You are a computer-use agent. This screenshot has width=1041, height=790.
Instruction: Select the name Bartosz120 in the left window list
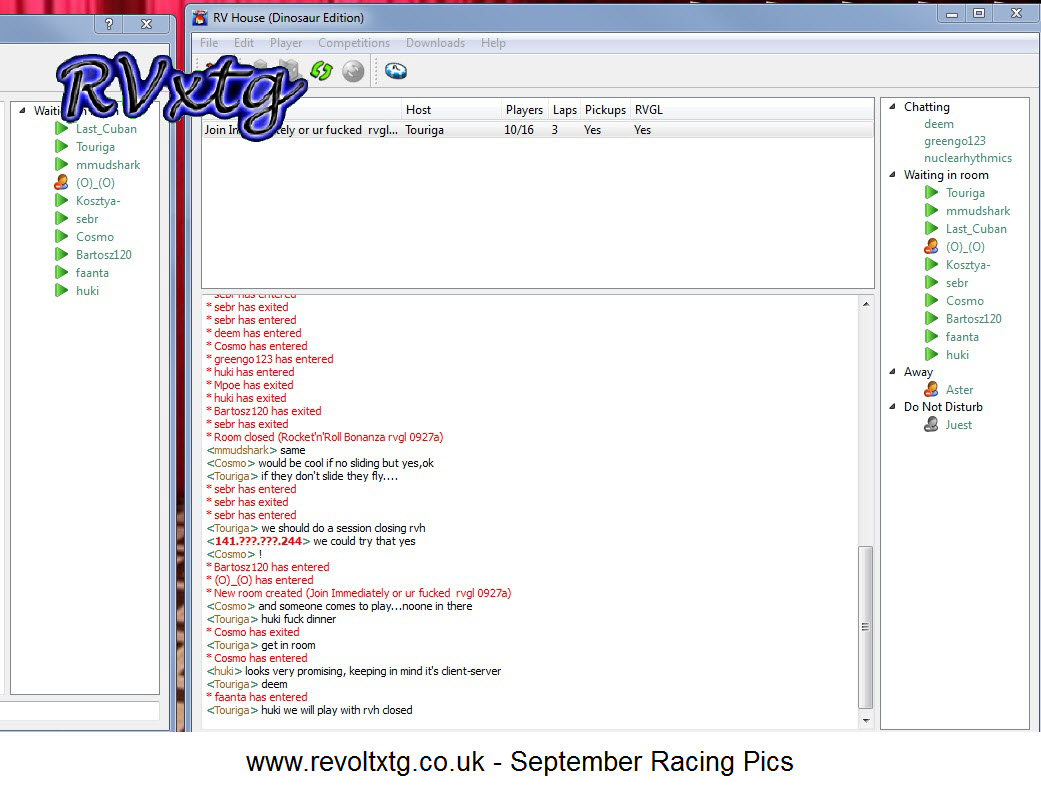click(104, 255)
